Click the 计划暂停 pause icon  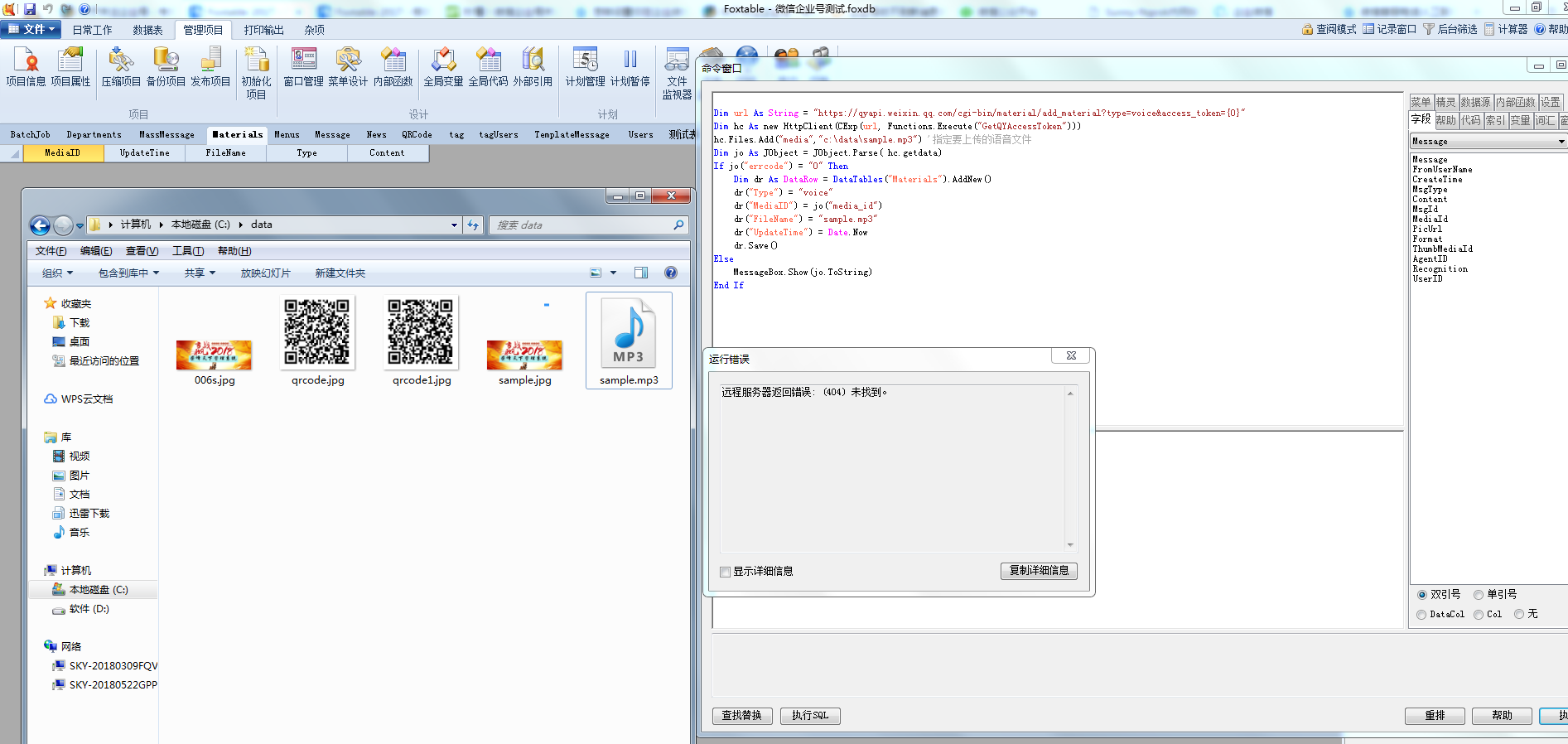[630, 66]
